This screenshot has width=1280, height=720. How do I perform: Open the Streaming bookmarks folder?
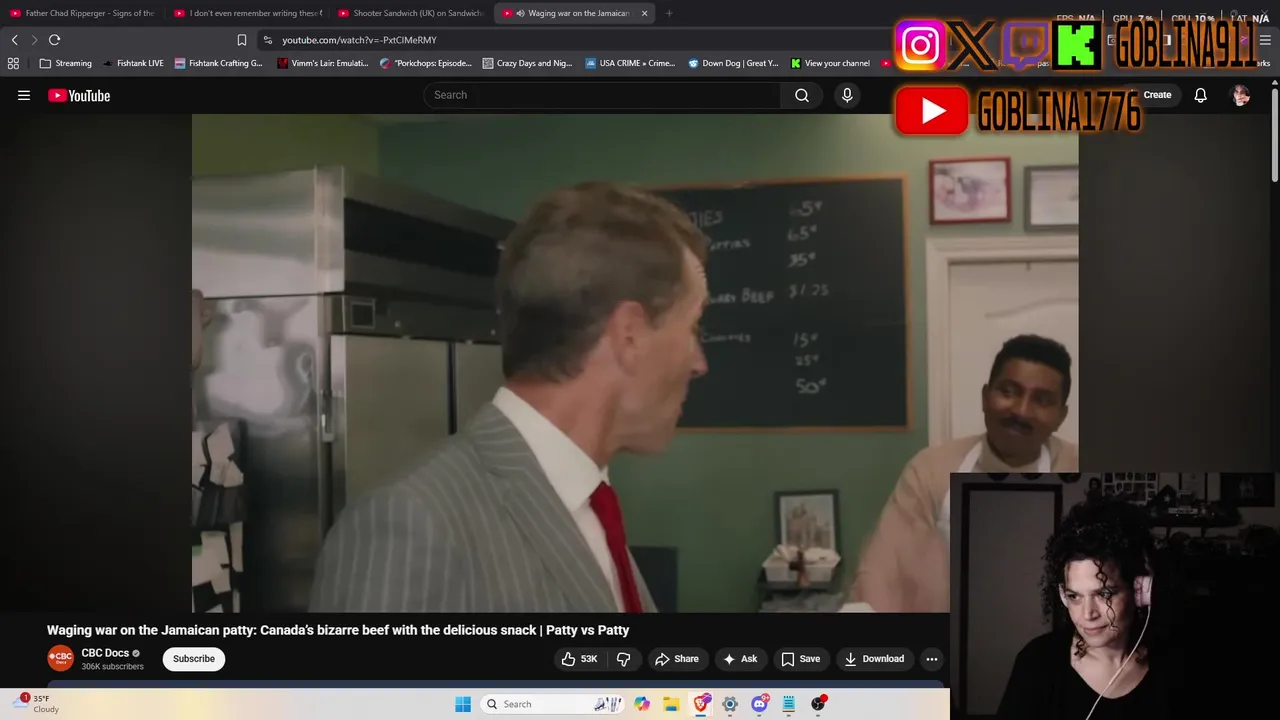tap(65, 63)
